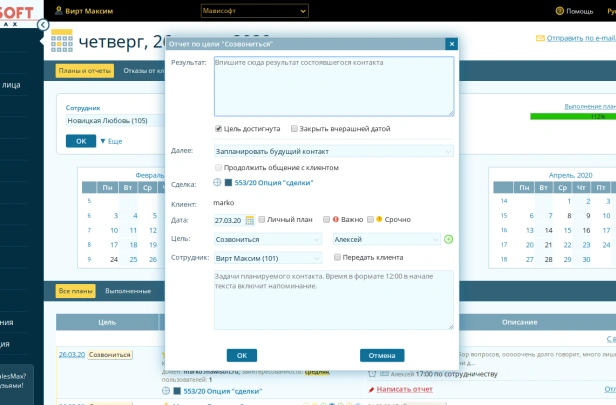Expand the 'Цель' dropdown showing Созвониться
This screenshot has width=616, height=405.
point(269,239)
